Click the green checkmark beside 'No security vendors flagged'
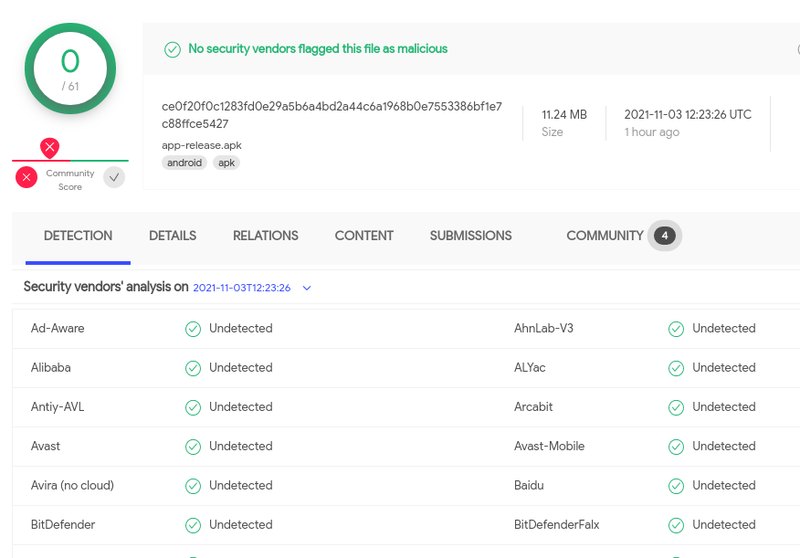 172,49
